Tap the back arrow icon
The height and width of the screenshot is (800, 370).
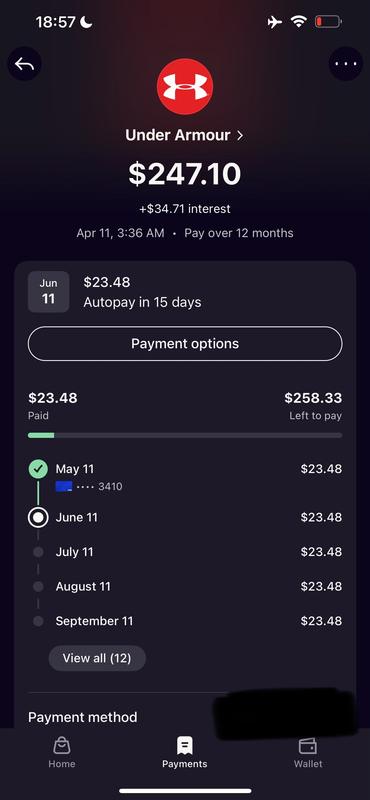pyautogui.click(x=24, y=64)
